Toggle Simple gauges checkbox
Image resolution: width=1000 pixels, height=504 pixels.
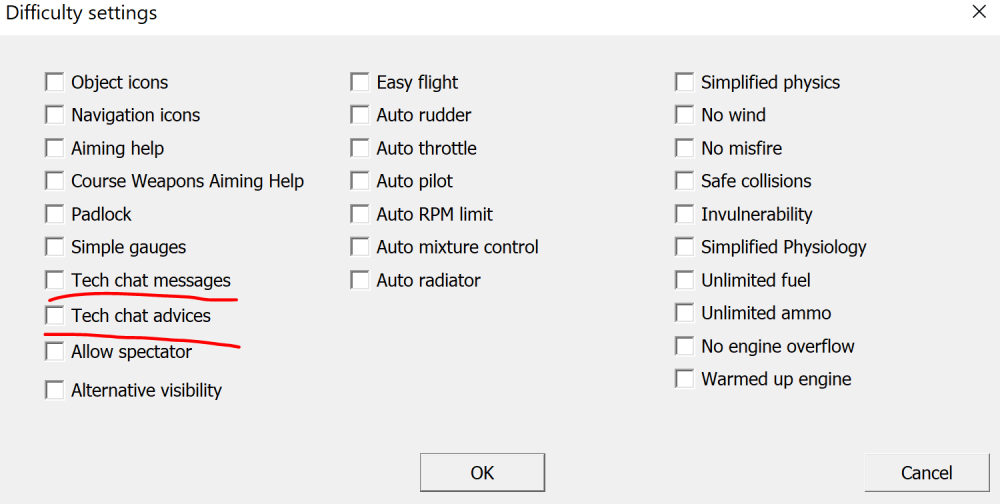(x=54, y=247)
